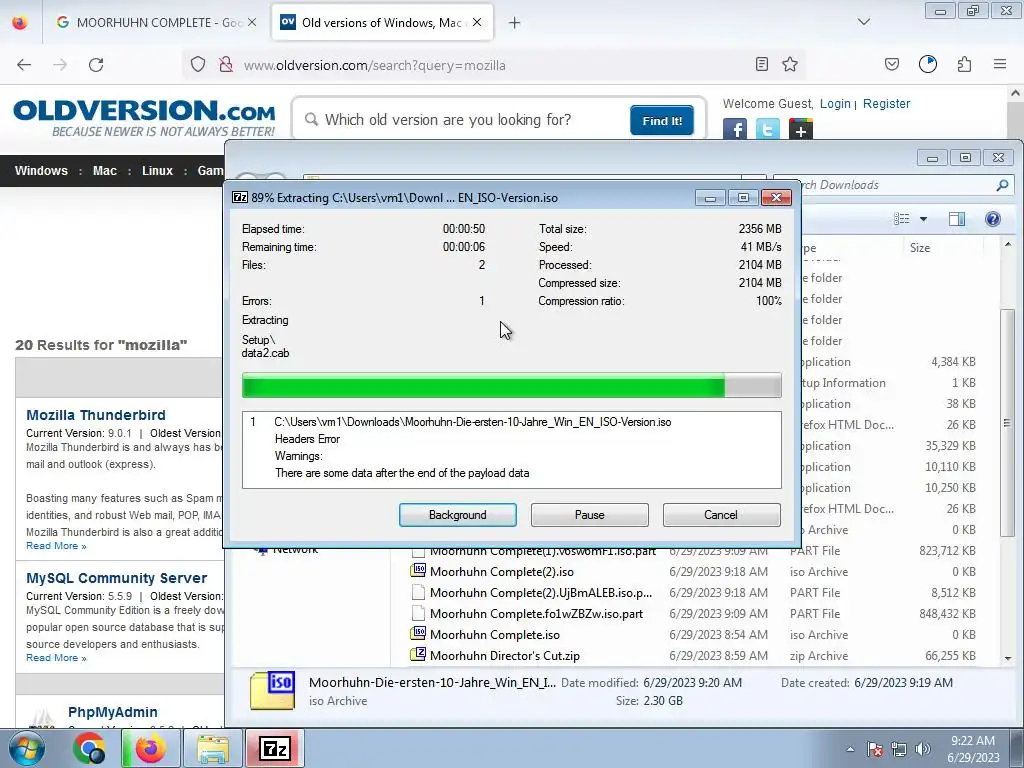Toggle reader view icon

(761, 64)
